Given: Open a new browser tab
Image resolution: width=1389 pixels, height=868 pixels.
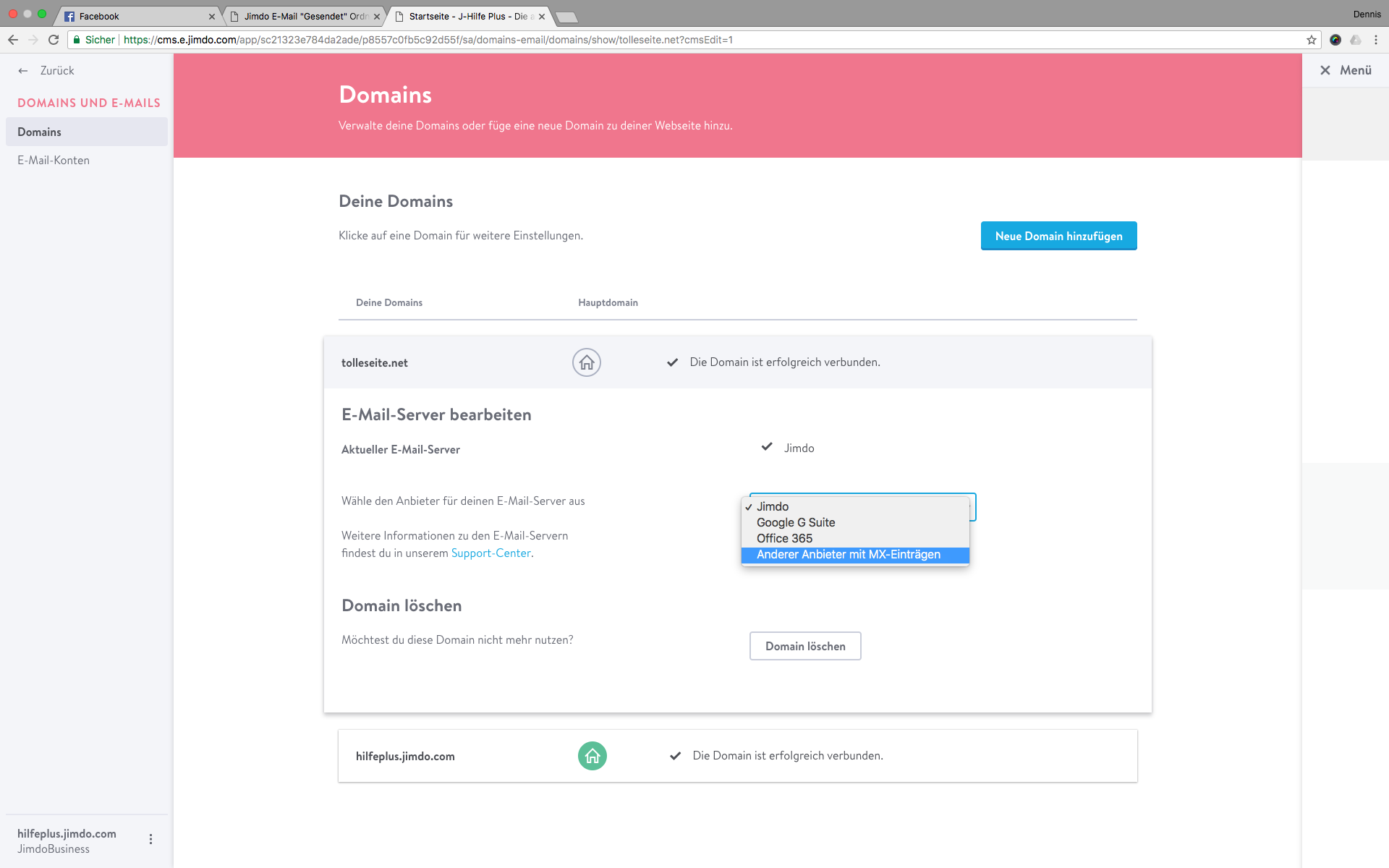Looking at the screenshot, I should click(x=566, y=17).
